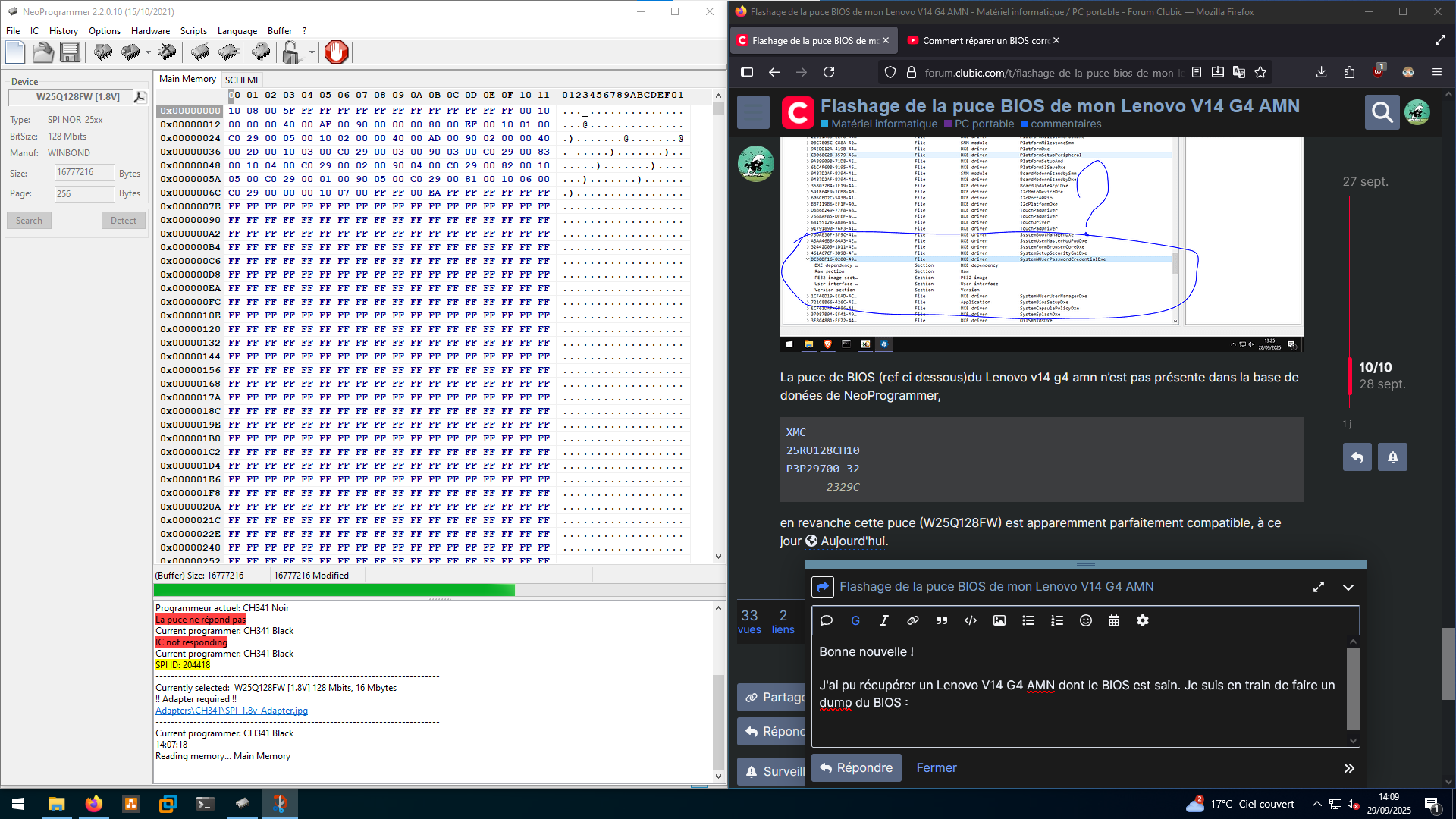Save buffer with the floppy disk icon
This screenshot has width=1456, height=819.
(x=71, y=52)
